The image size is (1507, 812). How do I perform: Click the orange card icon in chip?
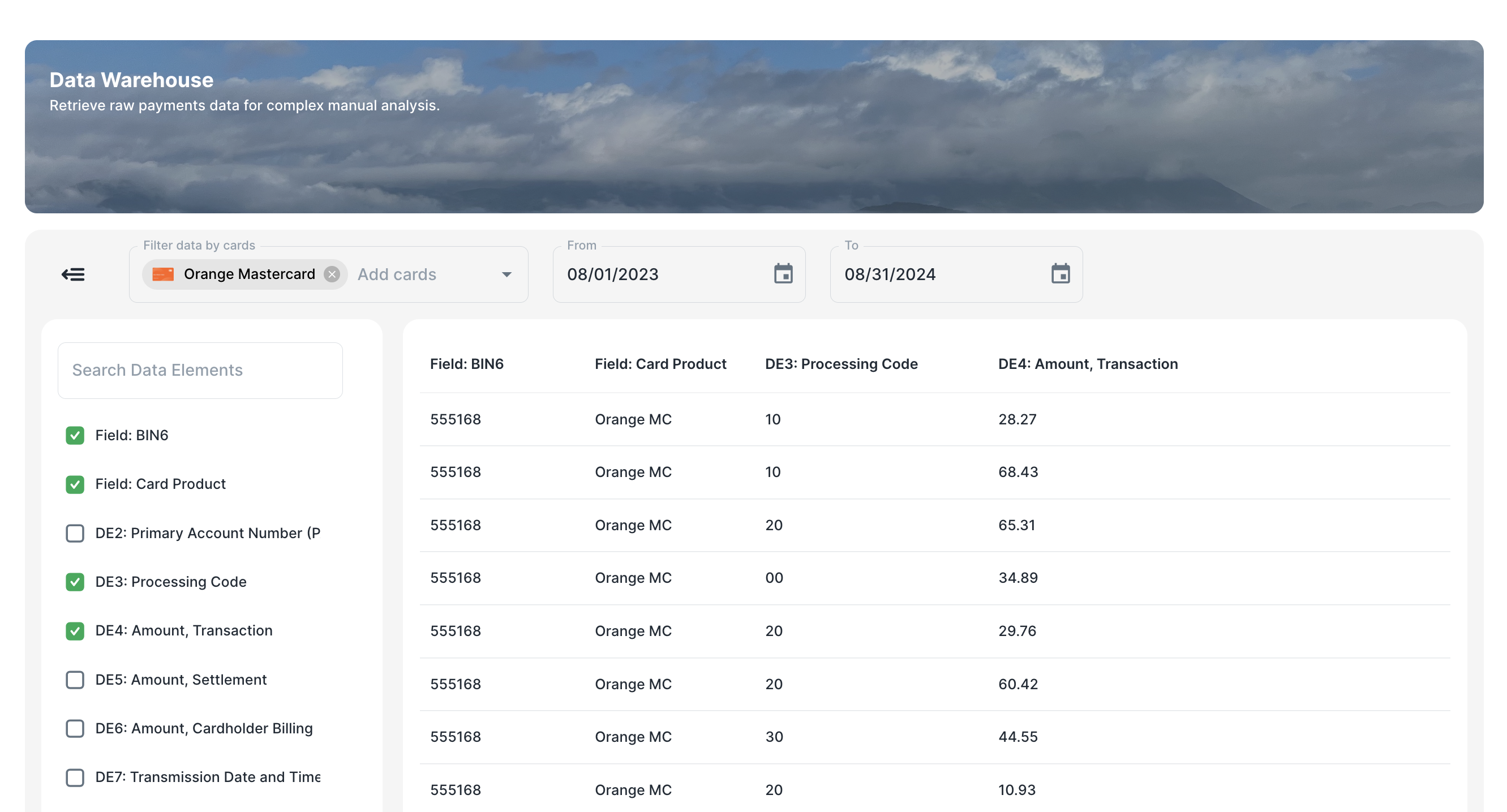pyautogui.click(x=163, y=274)
